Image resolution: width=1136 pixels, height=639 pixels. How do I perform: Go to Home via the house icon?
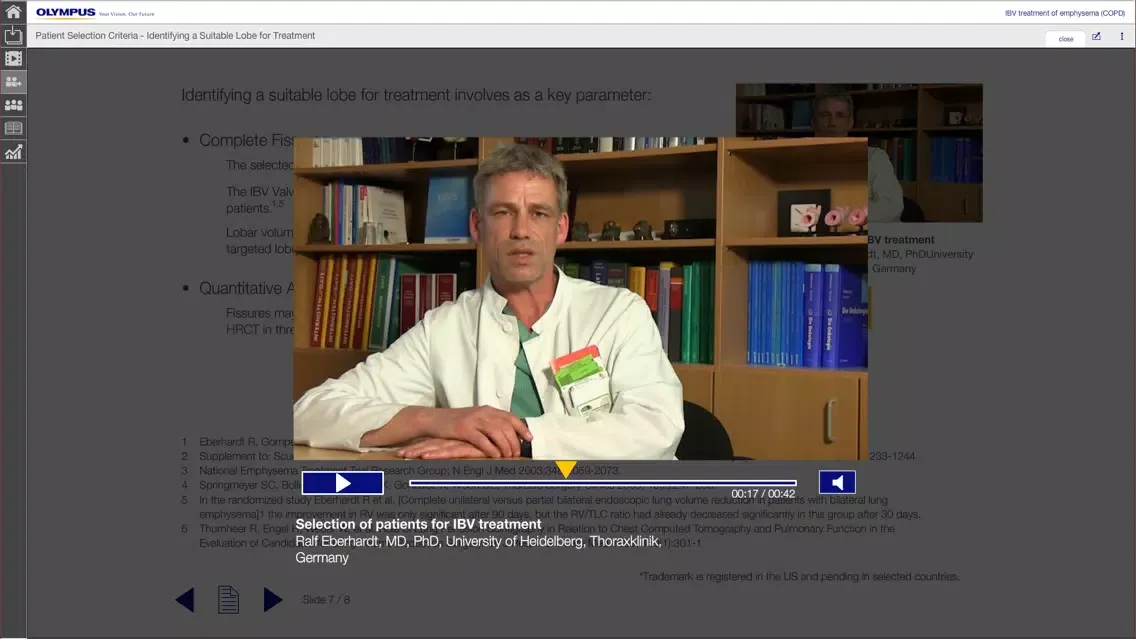pos(13,11)
